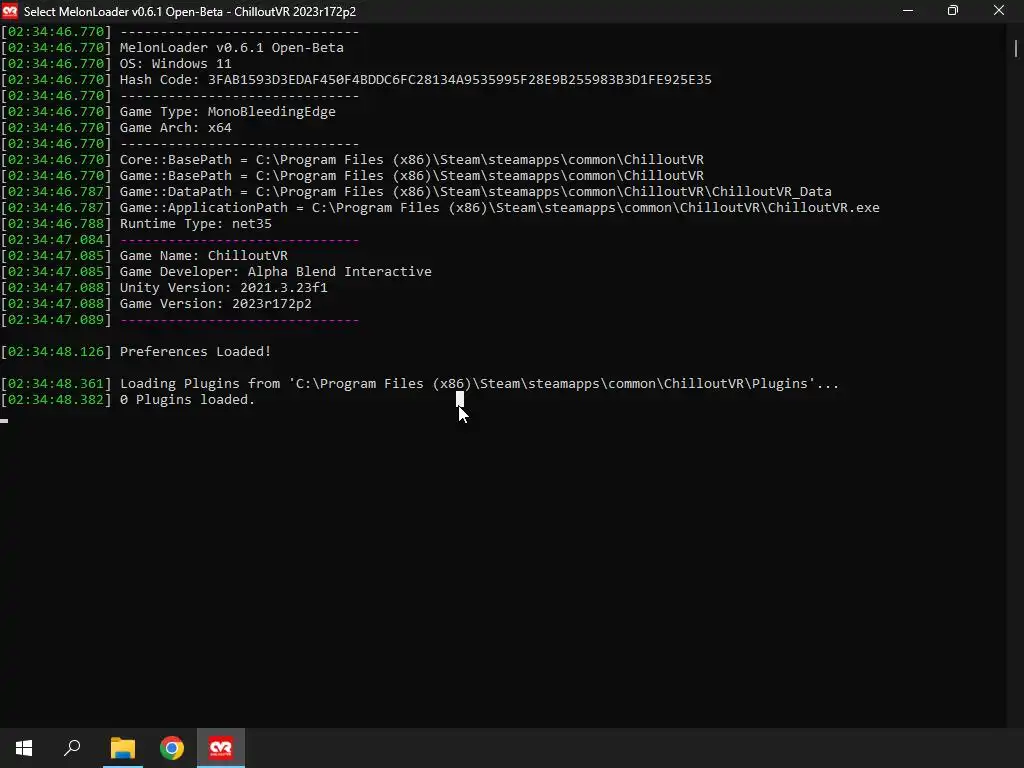This screenshot has height=768, width=1024.
Task: Click the 'MelonLoader v0.6.1 Open-Beta' log line
Action: [x=232, y=48]
